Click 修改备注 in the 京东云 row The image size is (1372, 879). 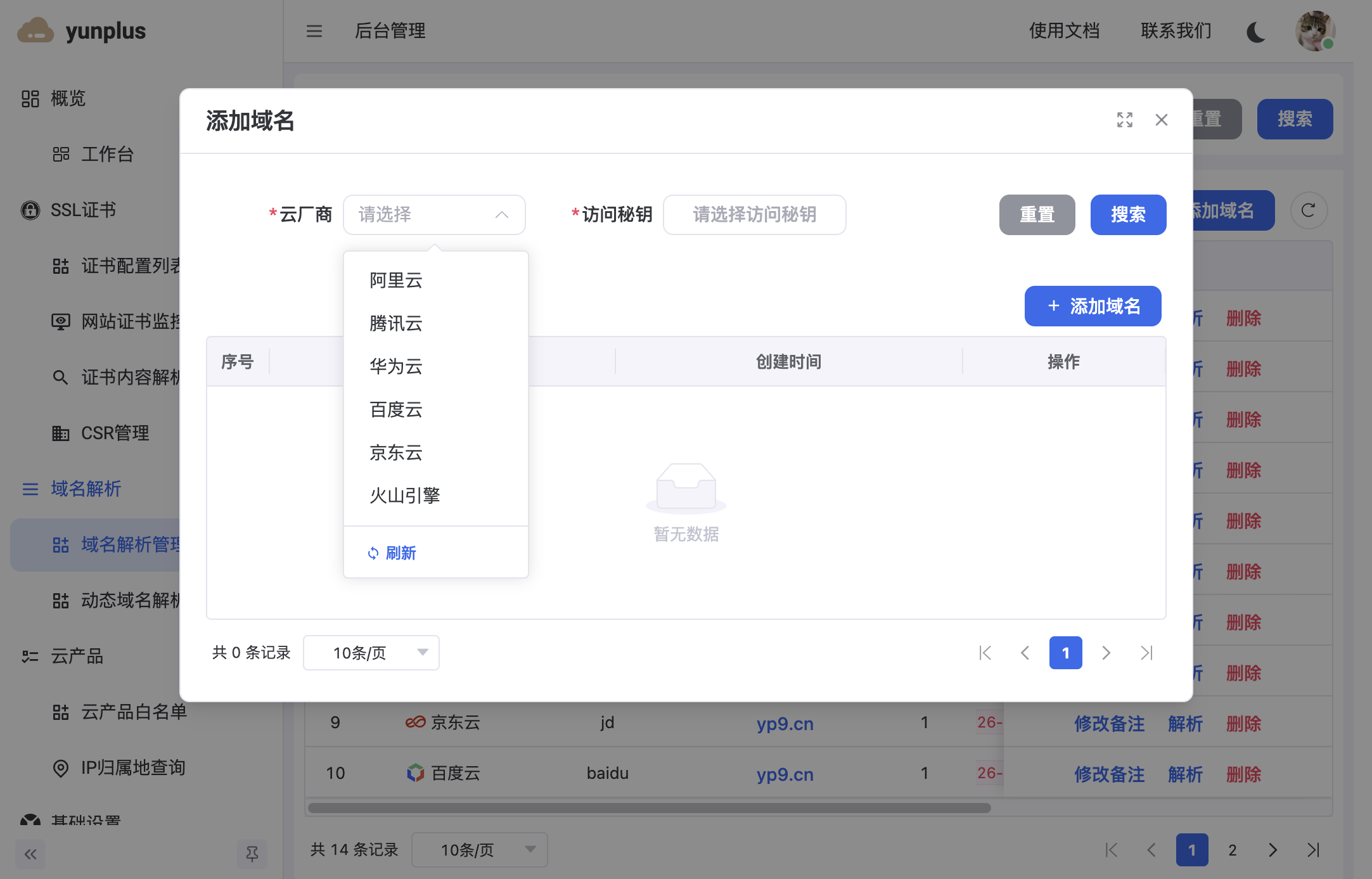point(1110,723)
